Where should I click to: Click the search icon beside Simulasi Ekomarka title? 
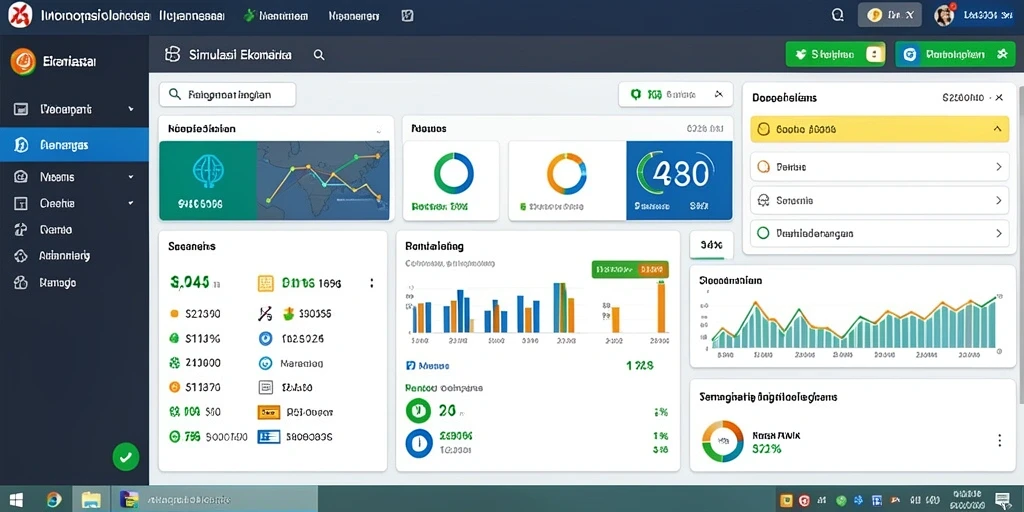click(319, 55)
